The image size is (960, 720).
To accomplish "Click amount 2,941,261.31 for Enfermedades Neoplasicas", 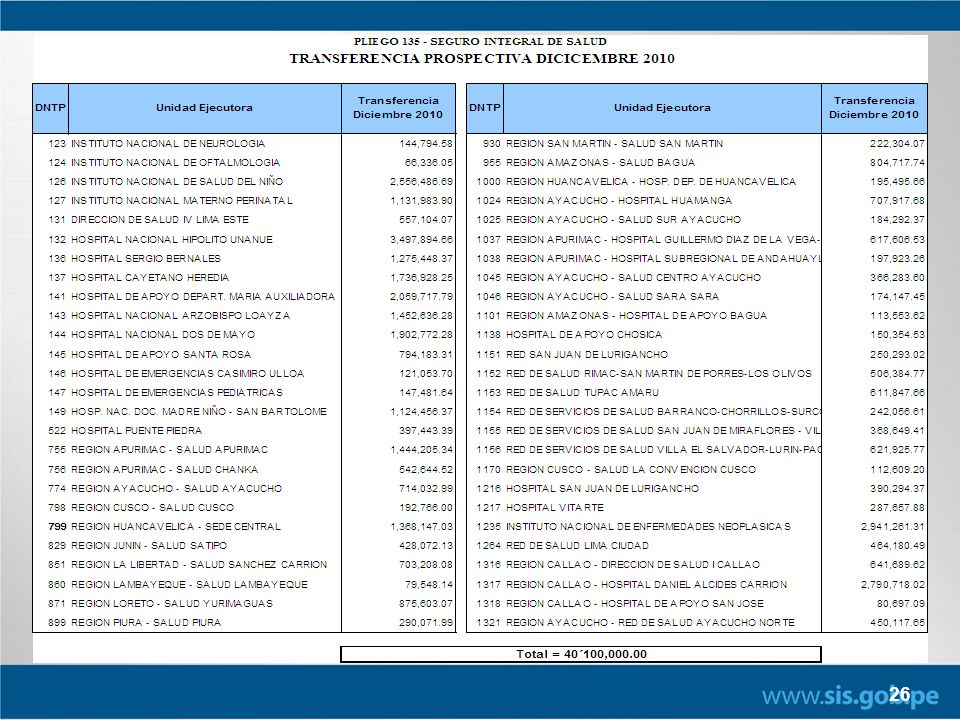I will [893, 526].
